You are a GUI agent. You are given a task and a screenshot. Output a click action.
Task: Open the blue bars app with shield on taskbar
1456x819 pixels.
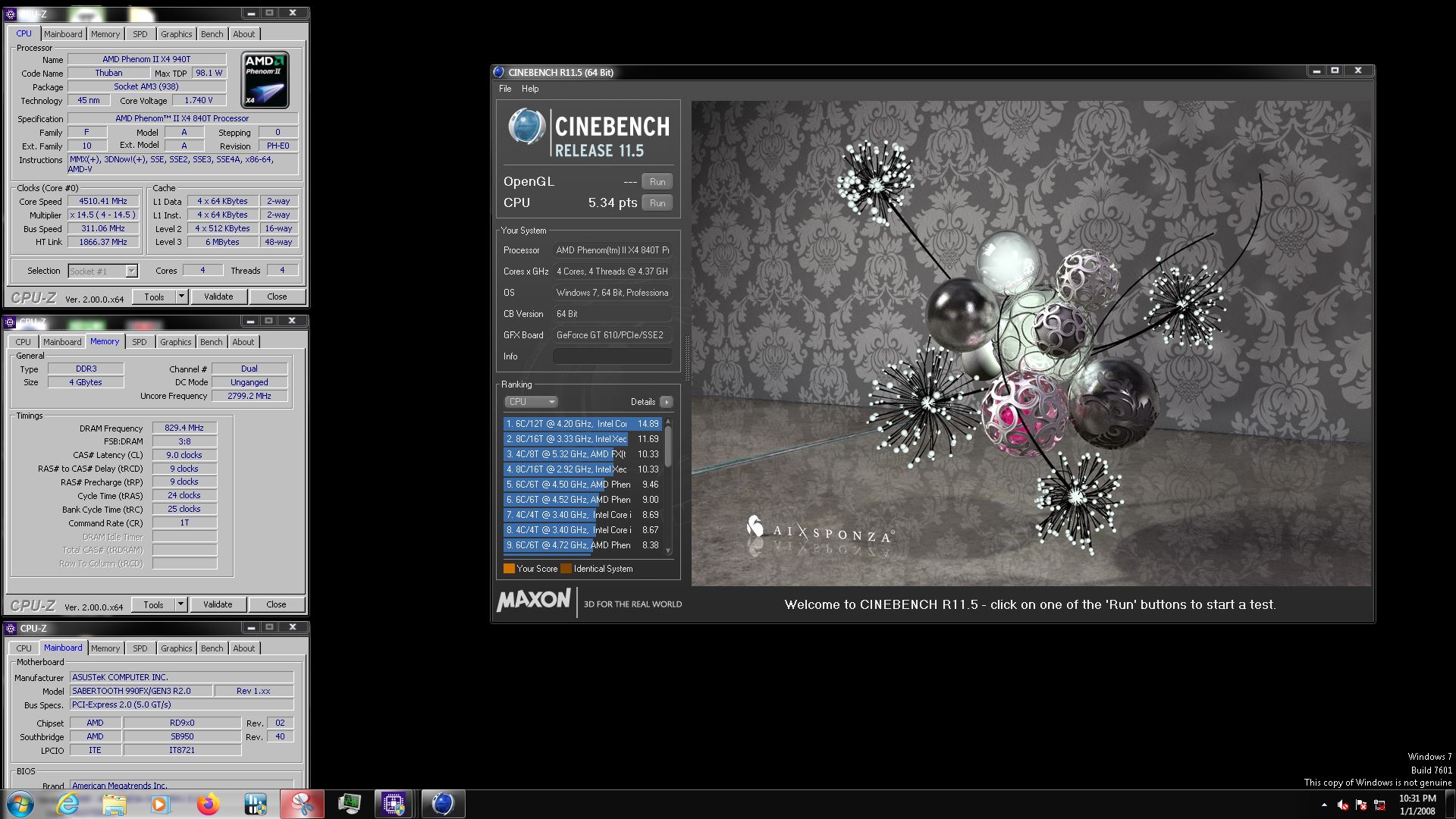256,804
